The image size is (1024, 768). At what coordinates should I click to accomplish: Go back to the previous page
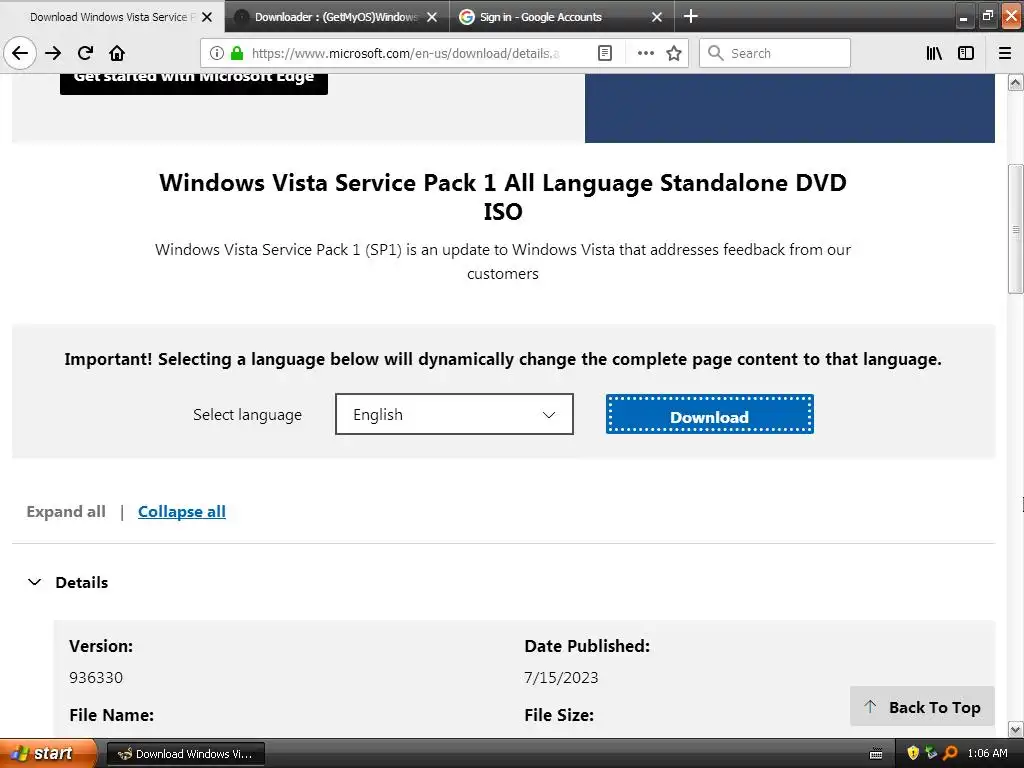point(20,53)
